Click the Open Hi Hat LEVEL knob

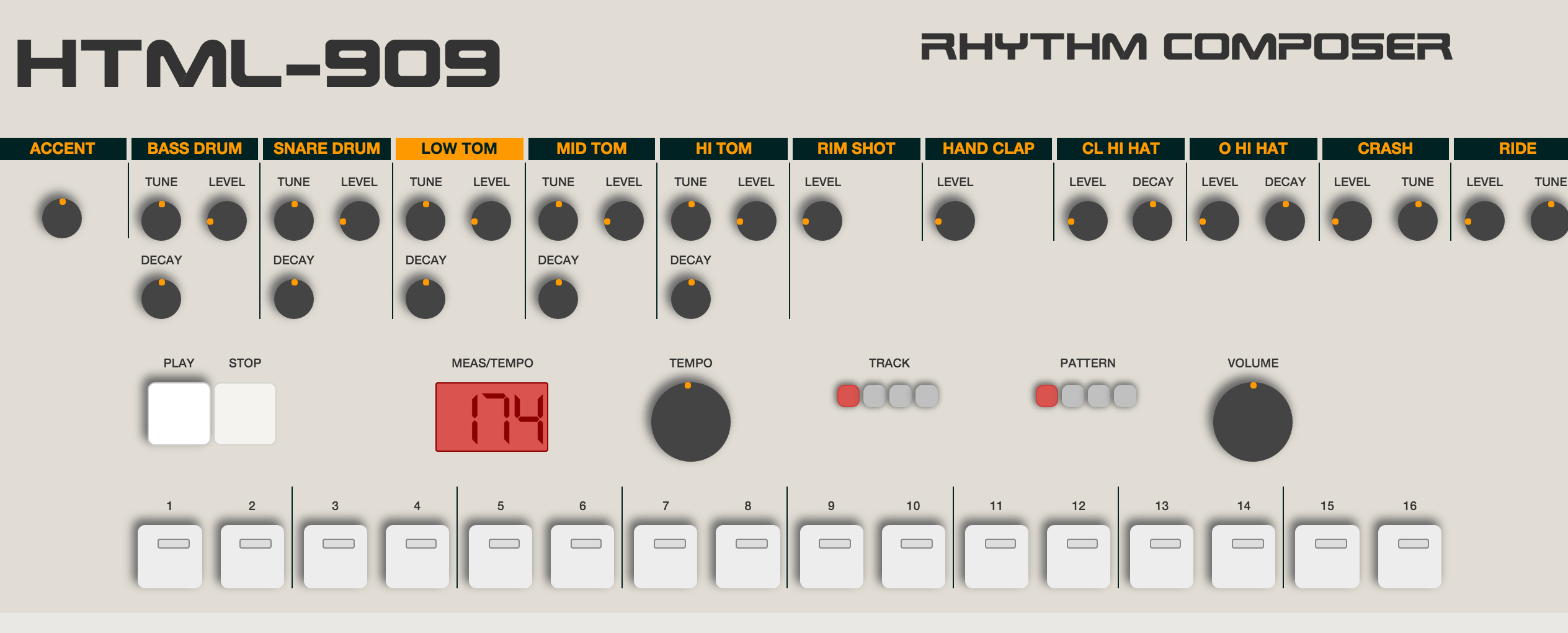(x=1219, y=220)
